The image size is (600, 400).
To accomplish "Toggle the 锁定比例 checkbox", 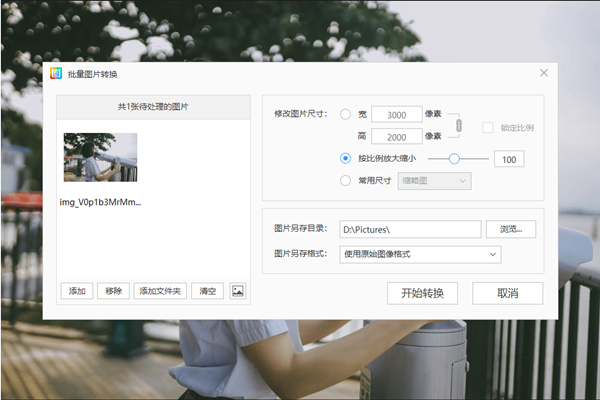I will click(x=488, y=127).
